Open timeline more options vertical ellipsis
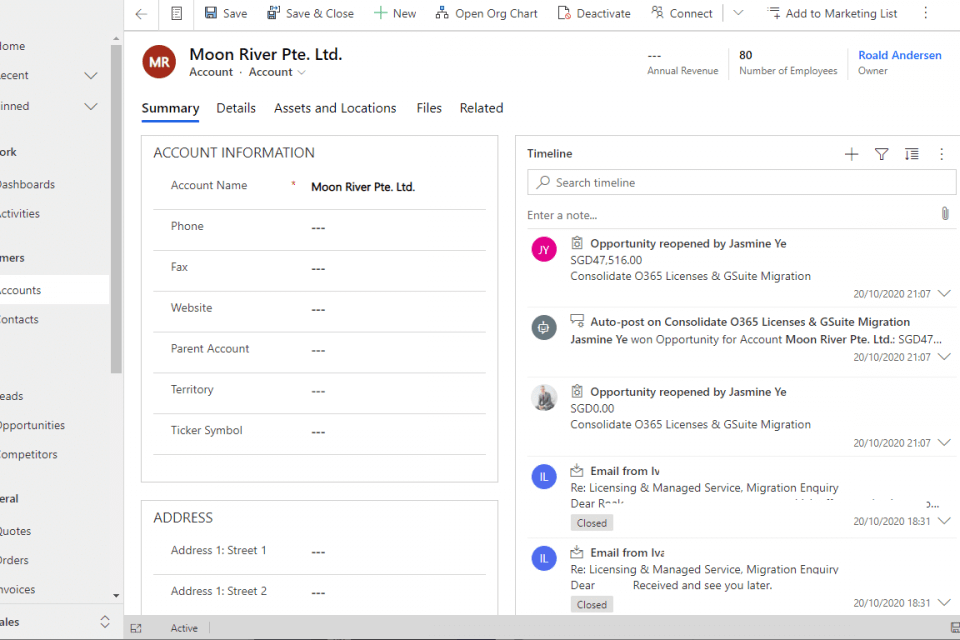This screenshot has width=960, height=640. [x=941, y=154]
